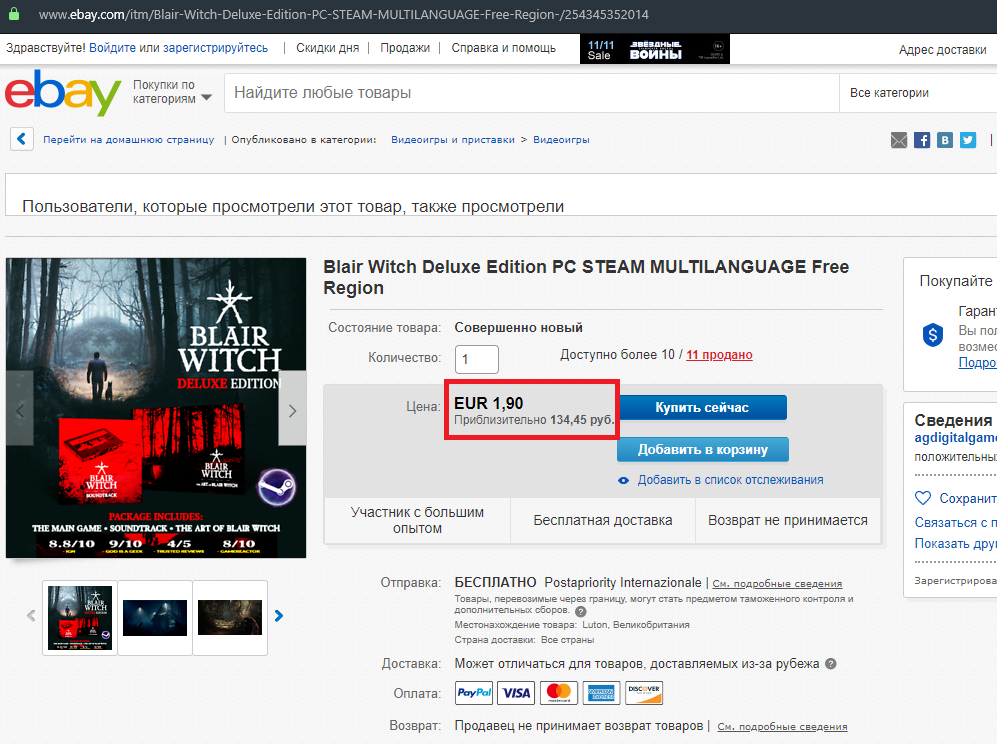Click 'Показать дру' other items link
The height and width of the screenshot is (744, 997).
pyautogui.click(x=956, y=544)
